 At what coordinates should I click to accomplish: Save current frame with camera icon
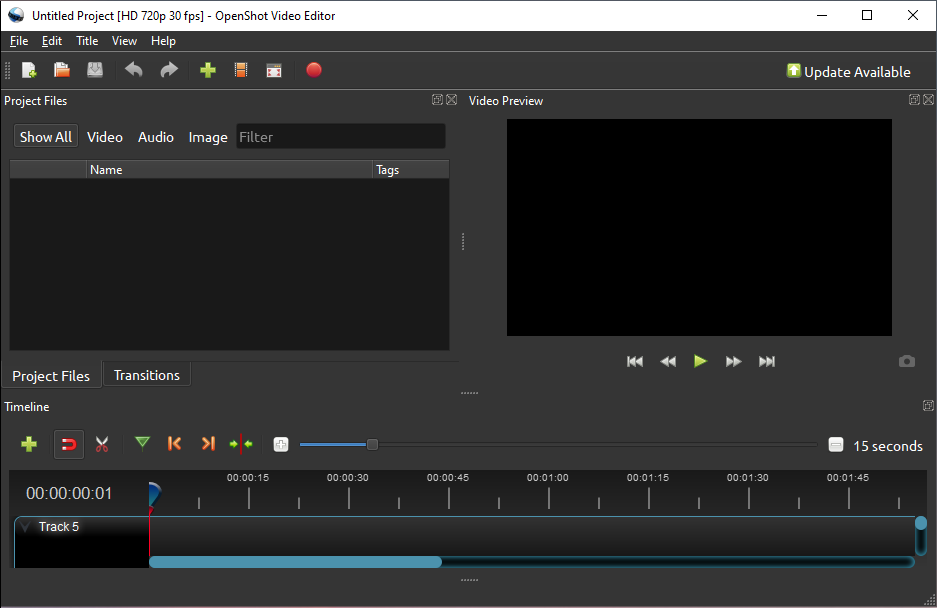coord(907,361)
